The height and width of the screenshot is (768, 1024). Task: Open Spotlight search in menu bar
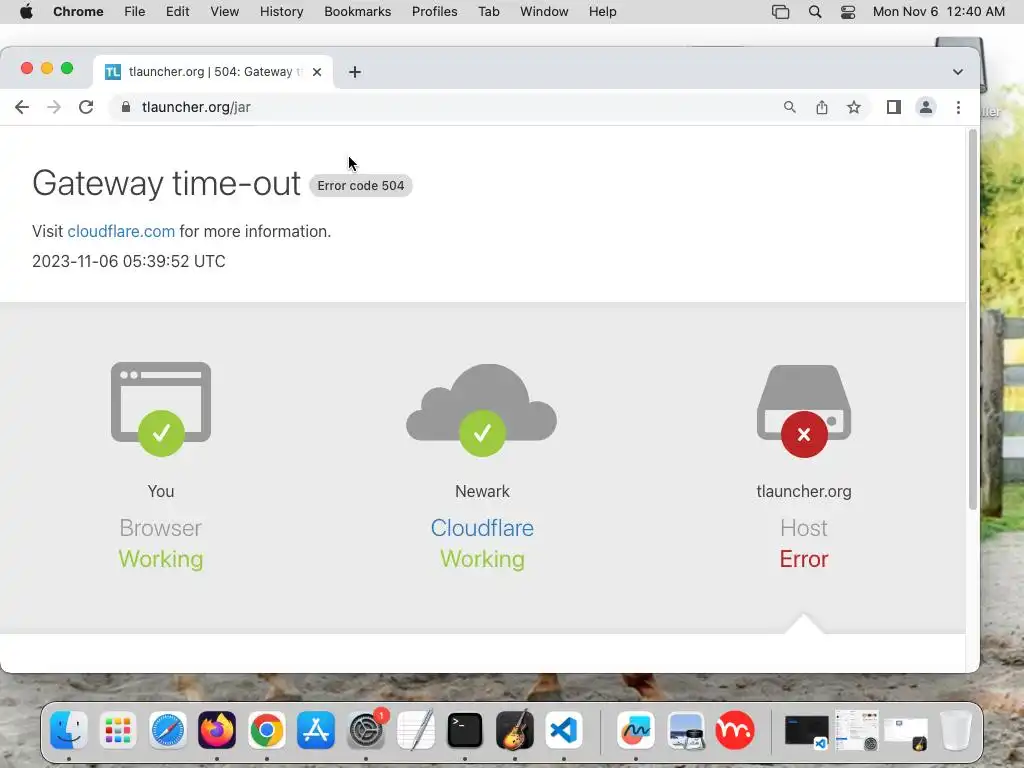coord(814,12)
